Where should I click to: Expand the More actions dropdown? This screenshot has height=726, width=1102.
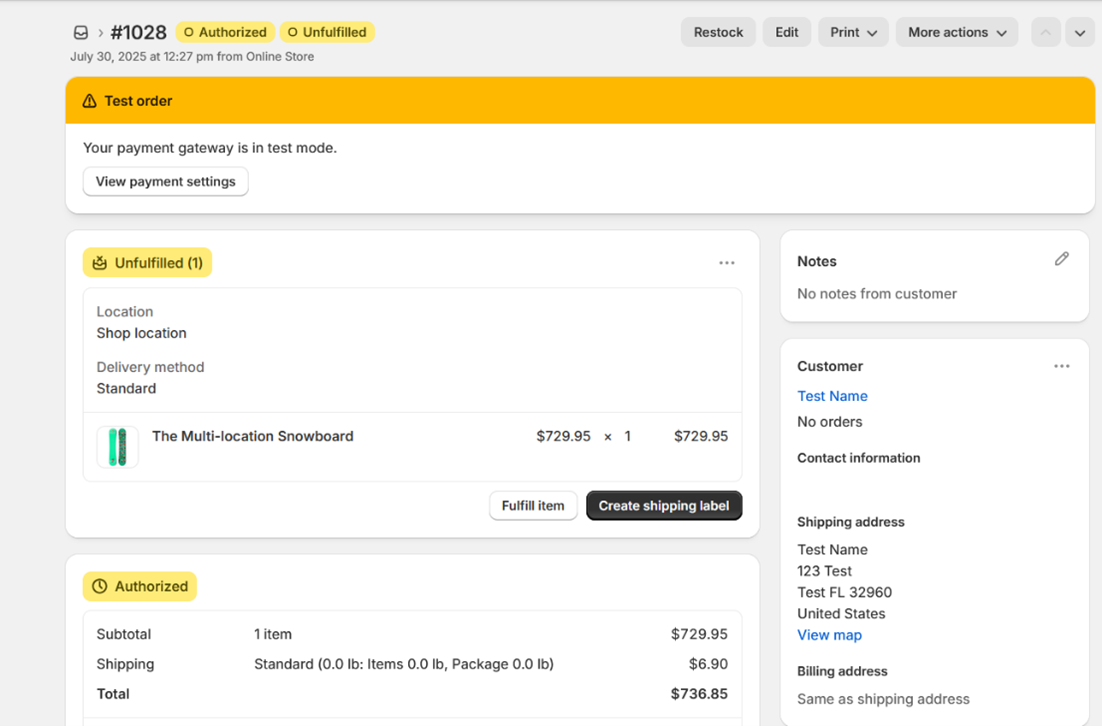coord(956,33)
